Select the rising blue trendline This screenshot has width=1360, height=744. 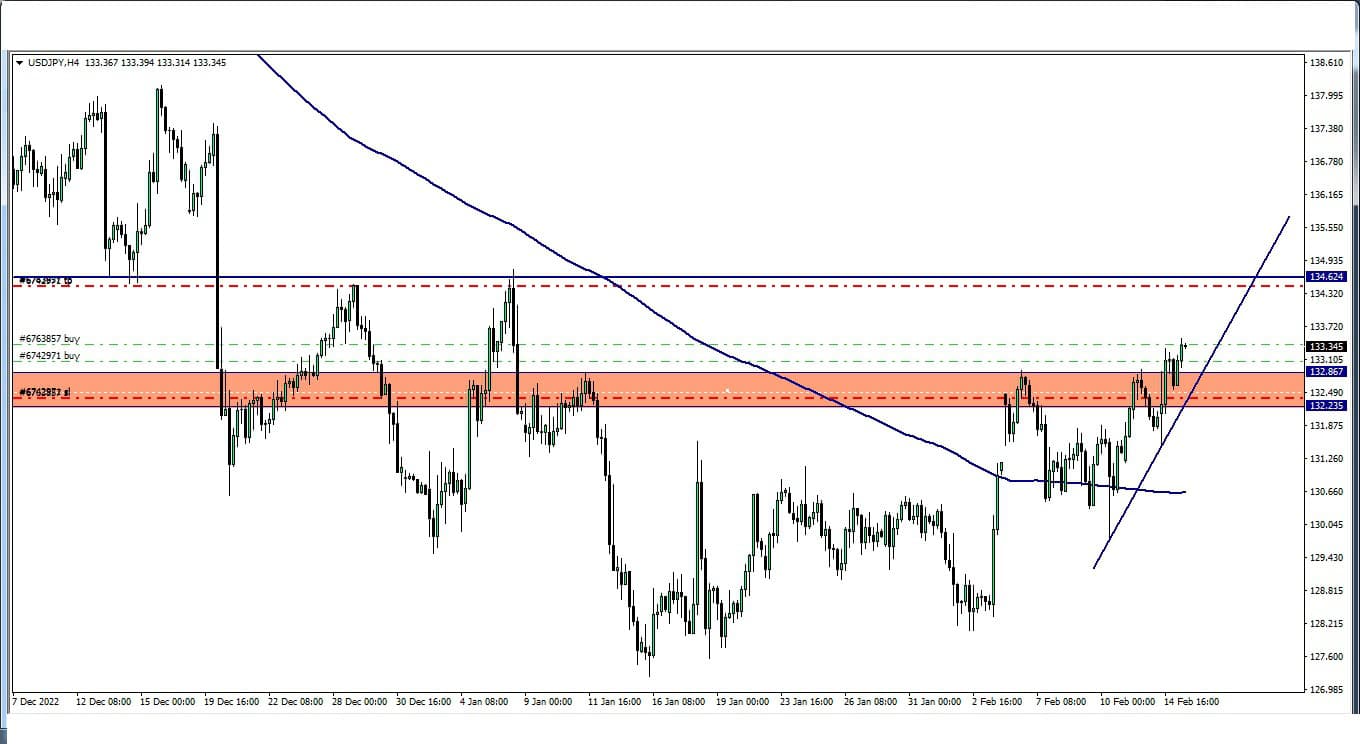point(1192,392)
